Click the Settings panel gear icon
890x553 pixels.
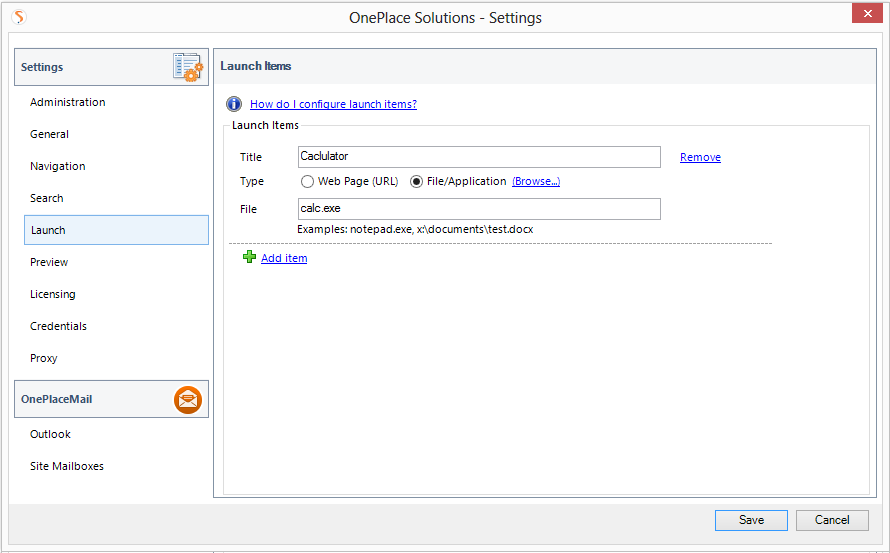187,67
